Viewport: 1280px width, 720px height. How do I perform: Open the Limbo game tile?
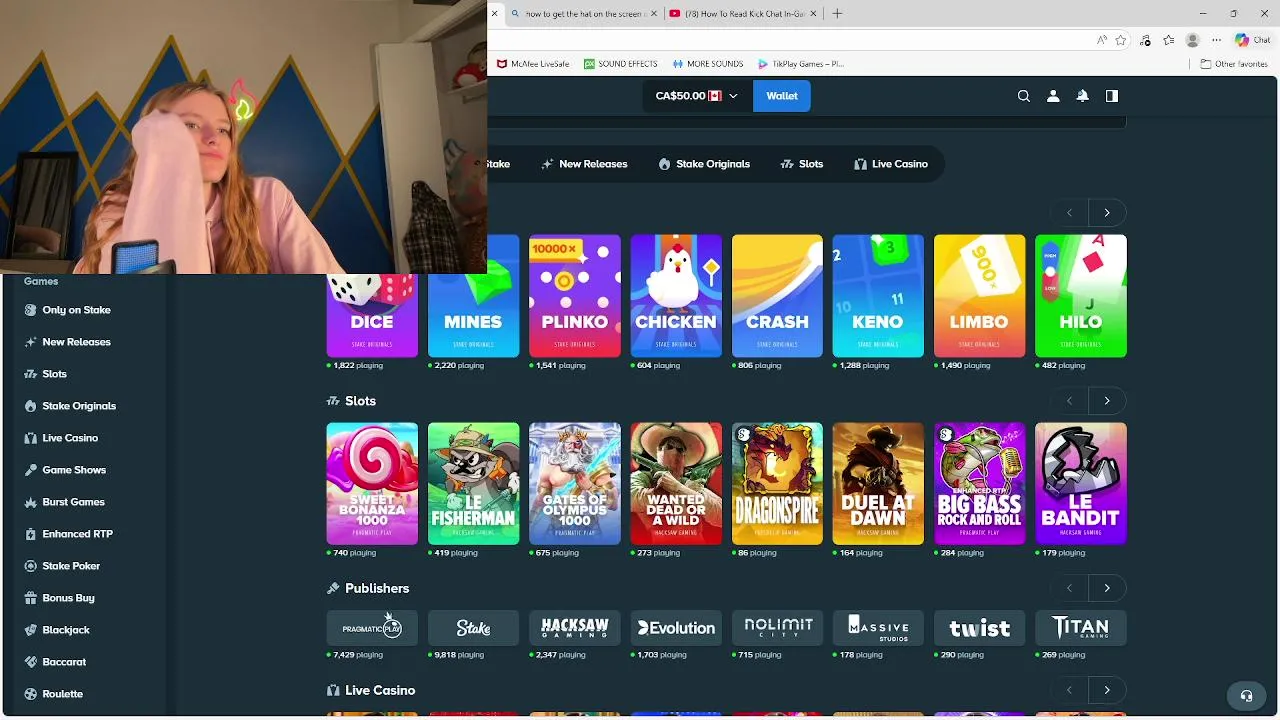point(979,296)
